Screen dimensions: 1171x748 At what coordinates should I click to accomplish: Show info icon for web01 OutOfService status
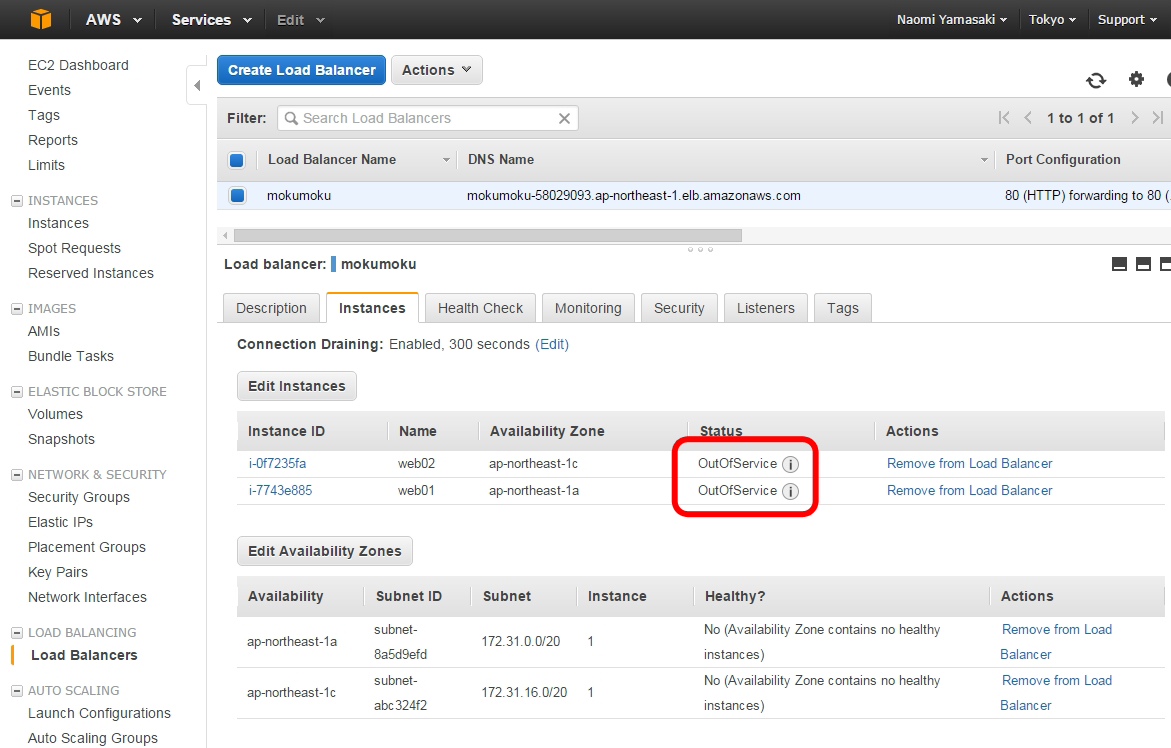pyautogui.click(x=790, y=491)
